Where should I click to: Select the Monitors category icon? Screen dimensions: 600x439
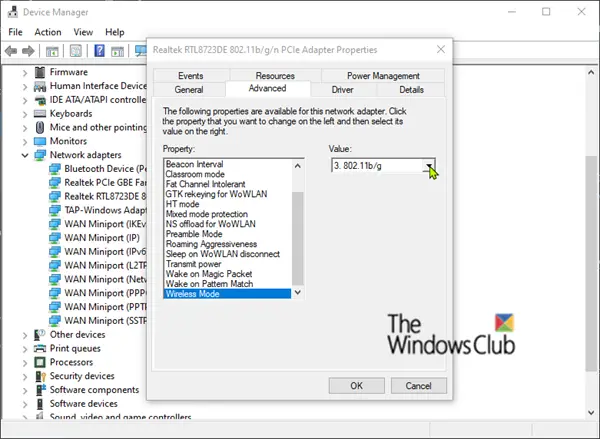coord(39,141)
